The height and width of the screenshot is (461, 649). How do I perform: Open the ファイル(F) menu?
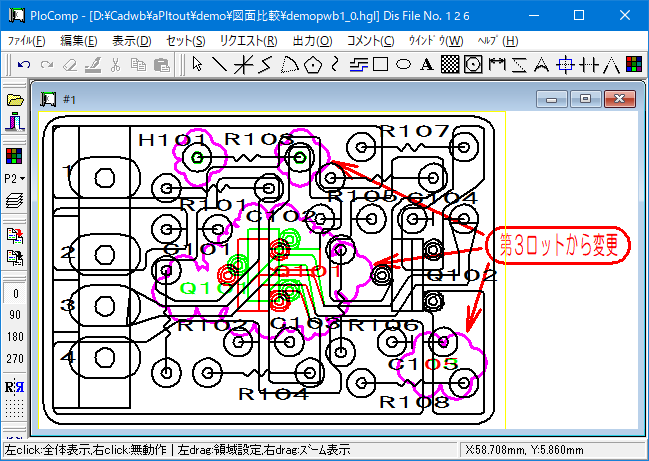click(x=26, y=41)
